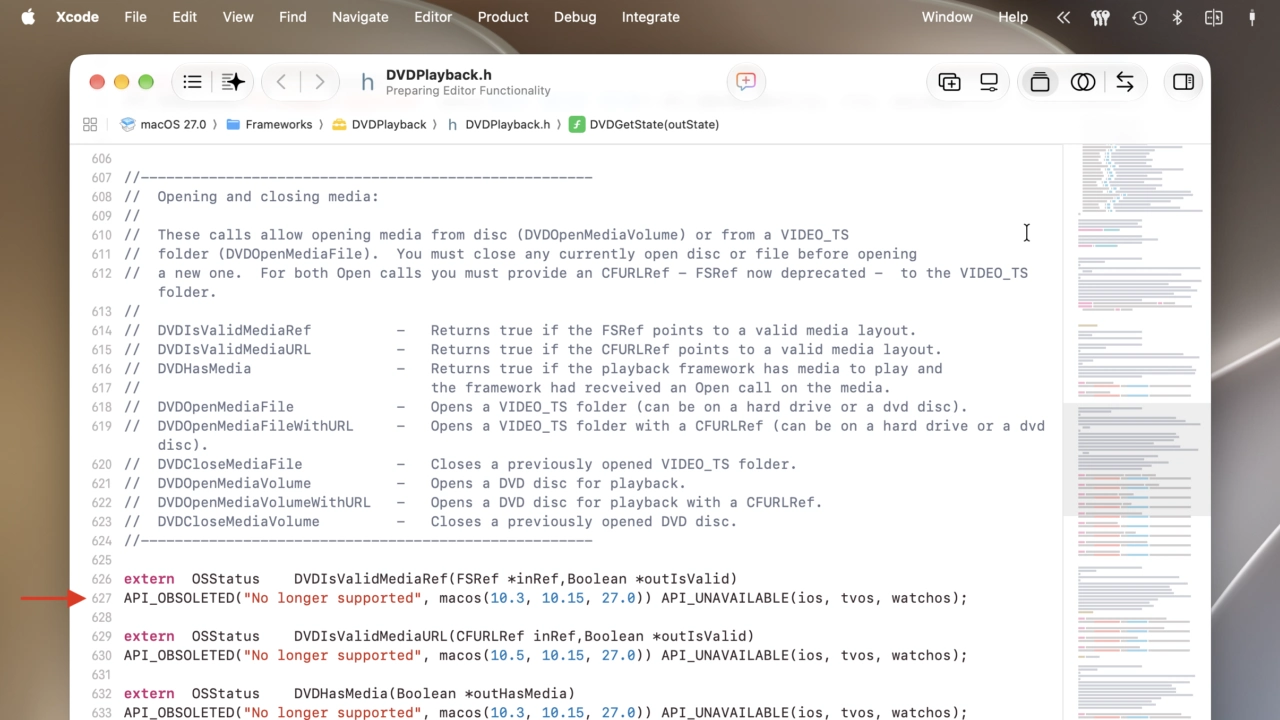Click the rightmost menu bar status icon
1280x720 pixels.
pyautogui.click(x=1252, y=17)
